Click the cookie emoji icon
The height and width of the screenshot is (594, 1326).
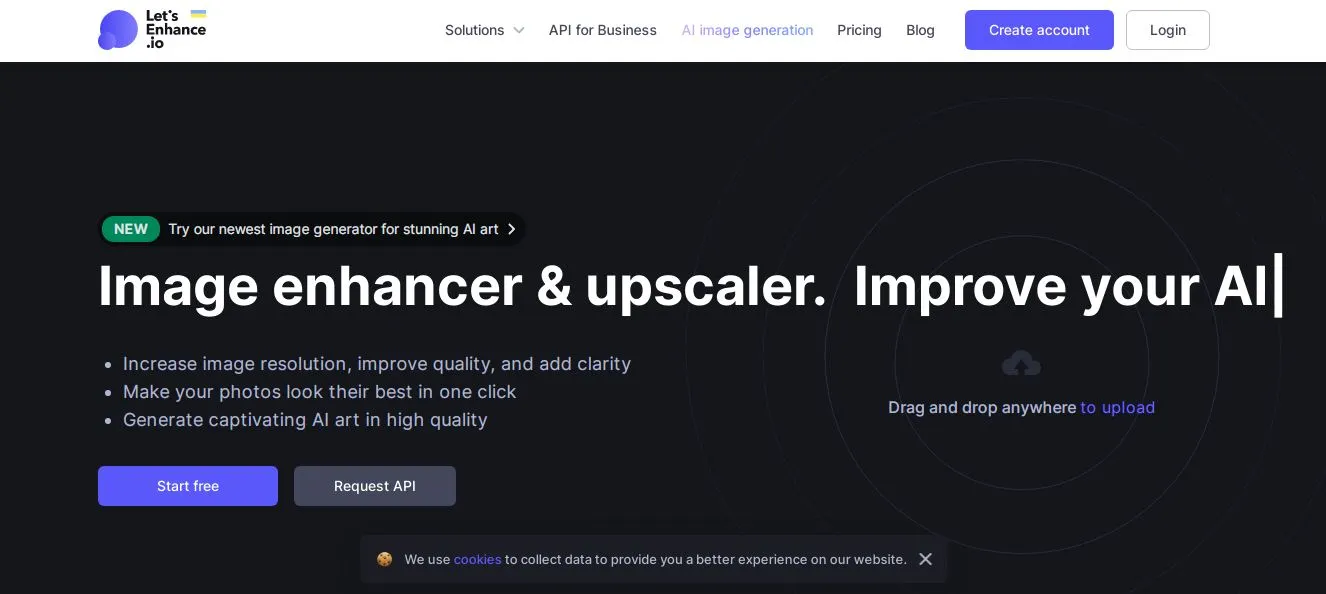[385, 560]
